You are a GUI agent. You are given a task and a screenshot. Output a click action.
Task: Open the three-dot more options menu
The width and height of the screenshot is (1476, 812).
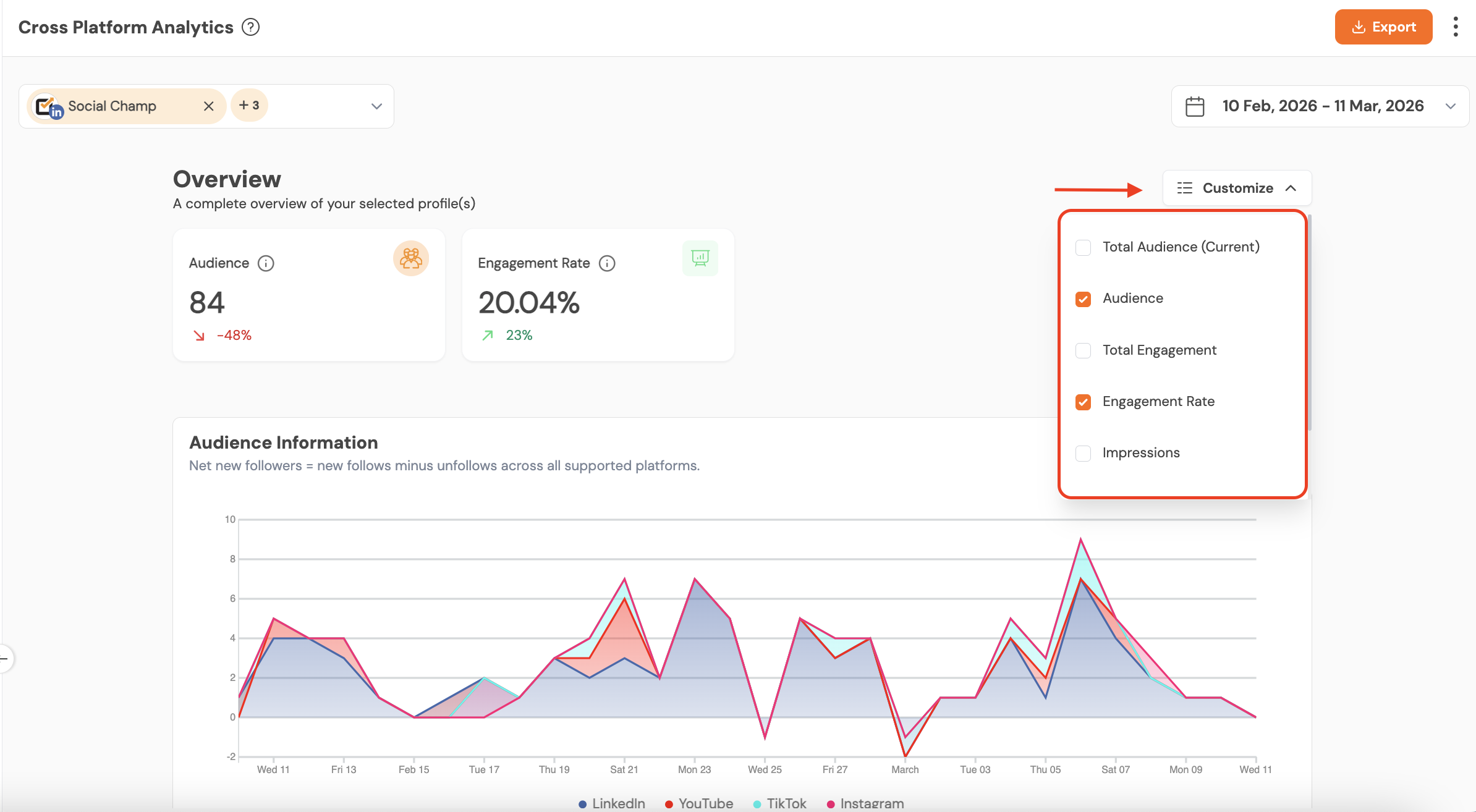point(1456,27)
